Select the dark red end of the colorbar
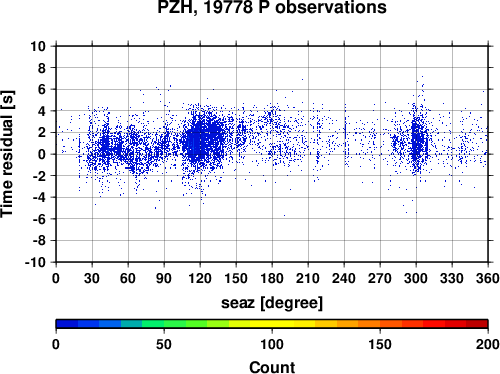 (x=477, y=324)
